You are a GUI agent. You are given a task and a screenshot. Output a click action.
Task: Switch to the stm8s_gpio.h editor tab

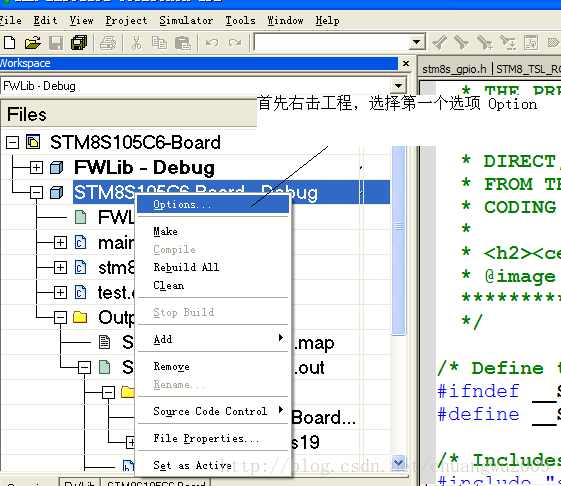coord(454,69)
